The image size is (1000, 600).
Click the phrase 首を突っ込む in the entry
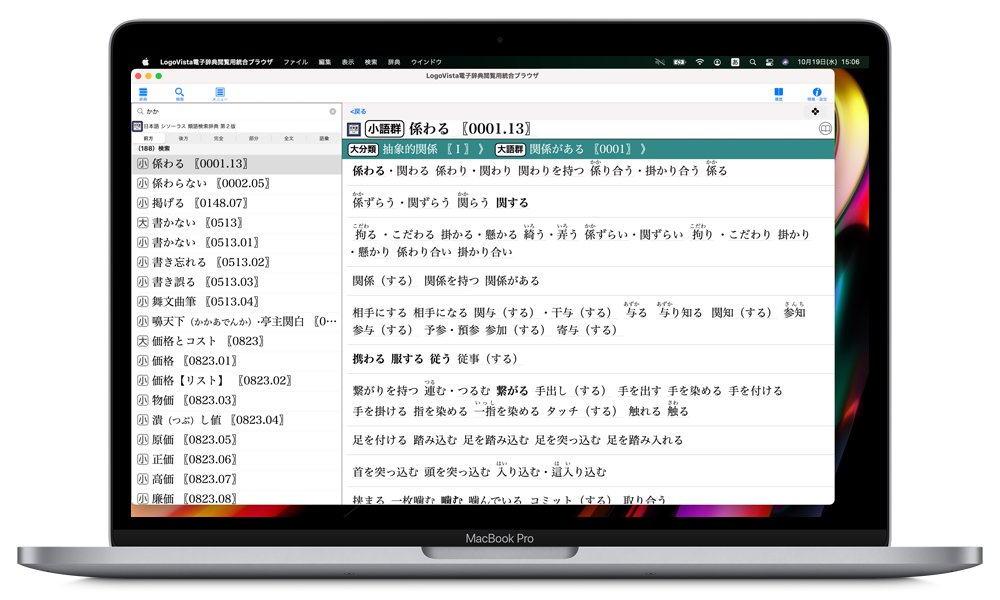(385, 472)
